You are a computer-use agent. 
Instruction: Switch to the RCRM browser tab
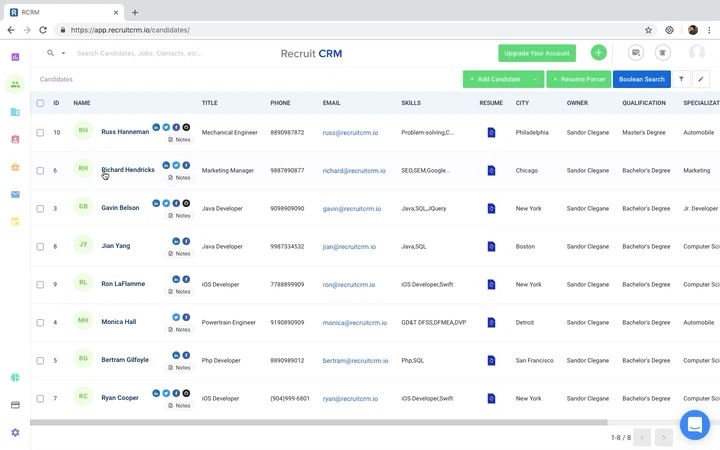[x=64, y=12]
